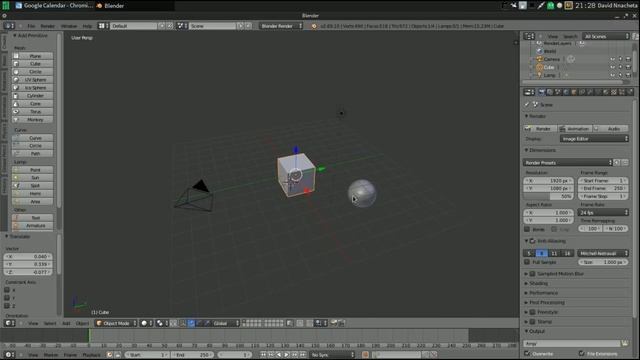The width and height of the screenshot is (640, 360).
Task: Enable the Freestyle checkbox
Action: tap(533, 312)
